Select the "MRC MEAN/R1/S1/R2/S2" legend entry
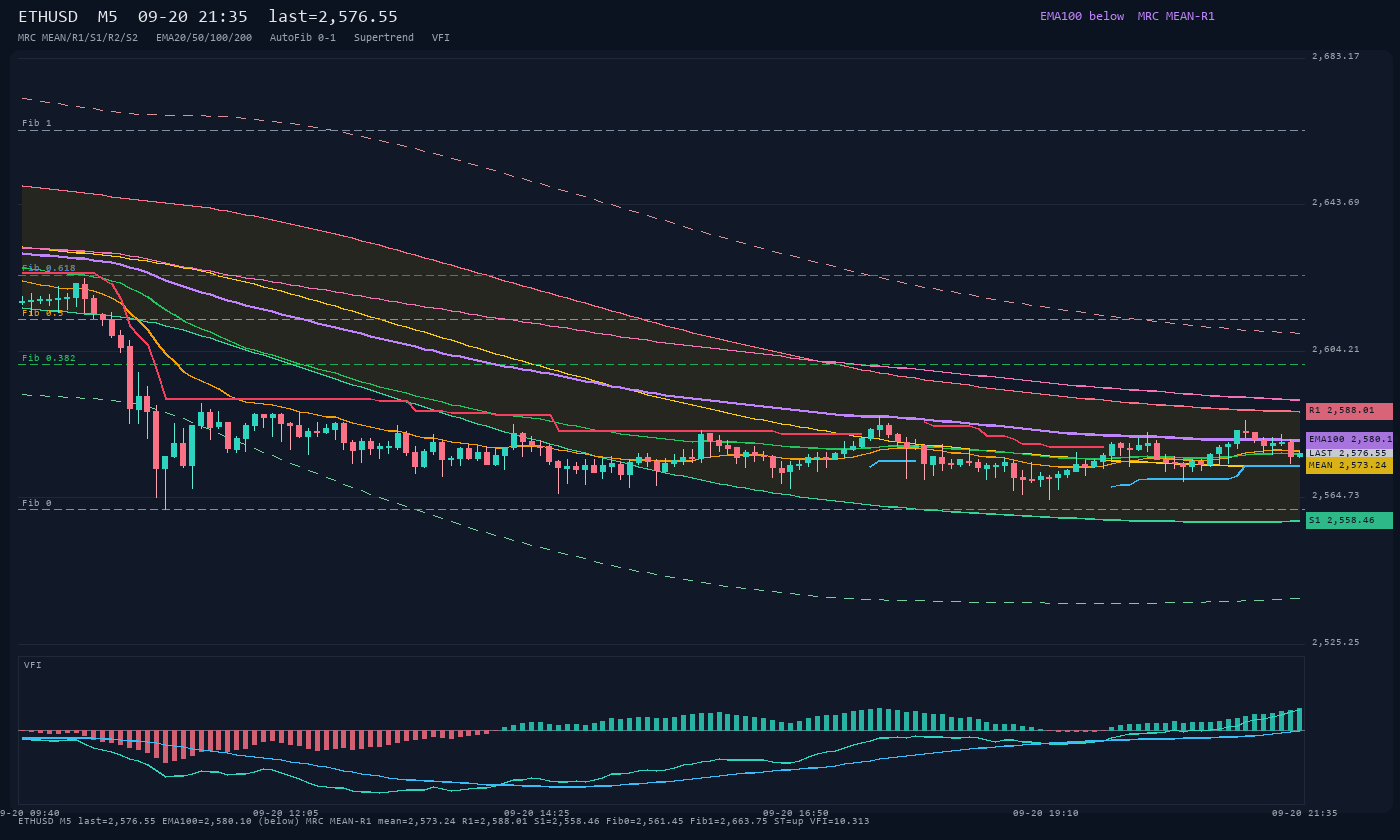Viewport: 1400px width, 840px height. coord(78,37)
